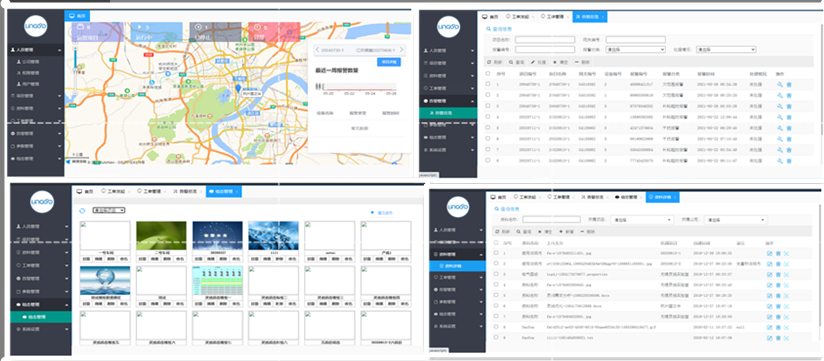Screen dimensions: 824x361
Task: Check the checkbox for materials table row 5
Action: pos(496,296)
